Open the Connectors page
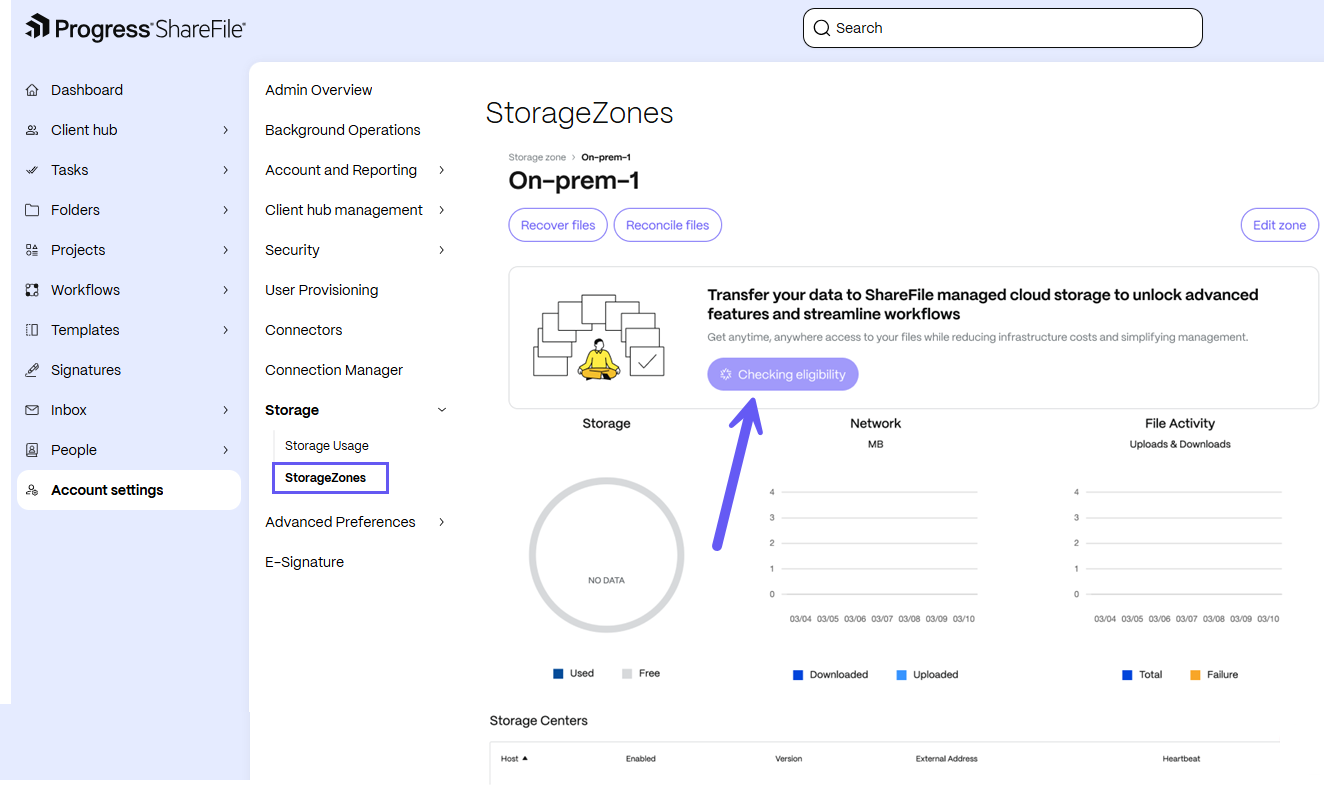Image resolution: width=1324 pixels, height=798 pixels. (x=303, y=330)
